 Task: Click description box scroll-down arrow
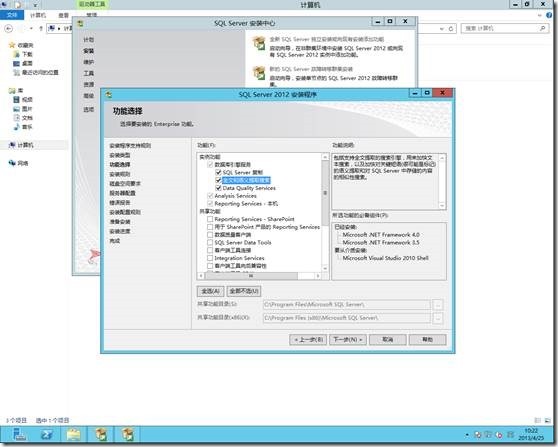(x=442, y=205)
